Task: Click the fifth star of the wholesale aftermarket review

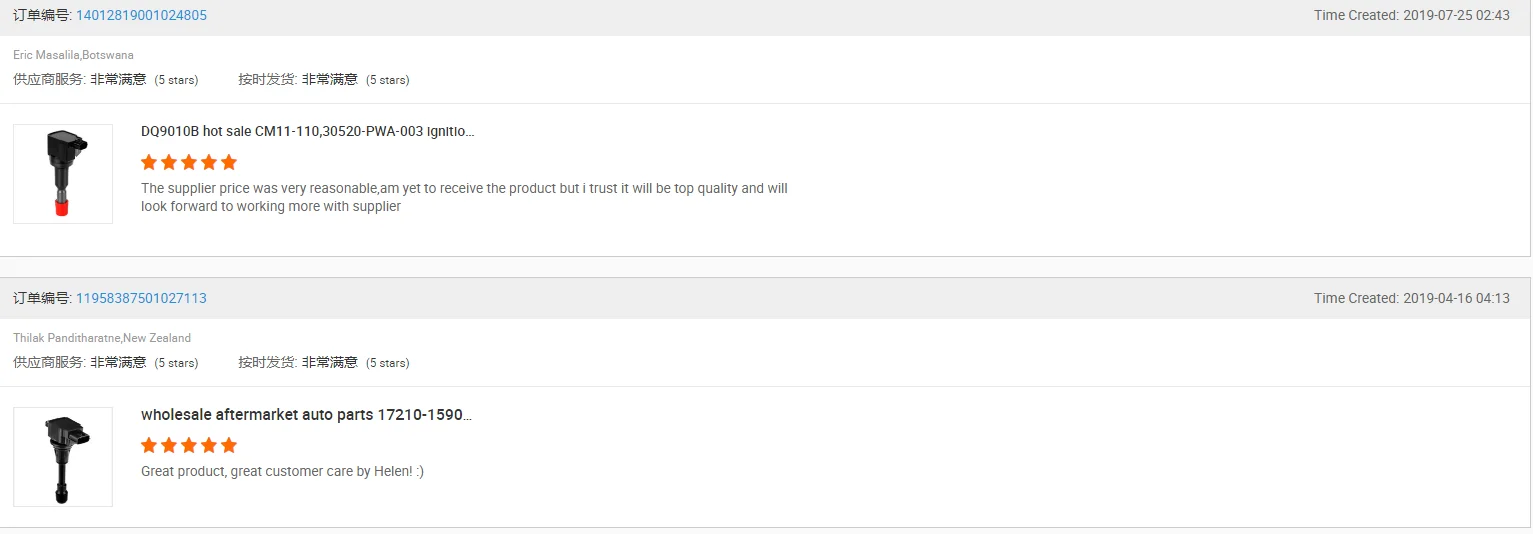Action: coord(229,445)
